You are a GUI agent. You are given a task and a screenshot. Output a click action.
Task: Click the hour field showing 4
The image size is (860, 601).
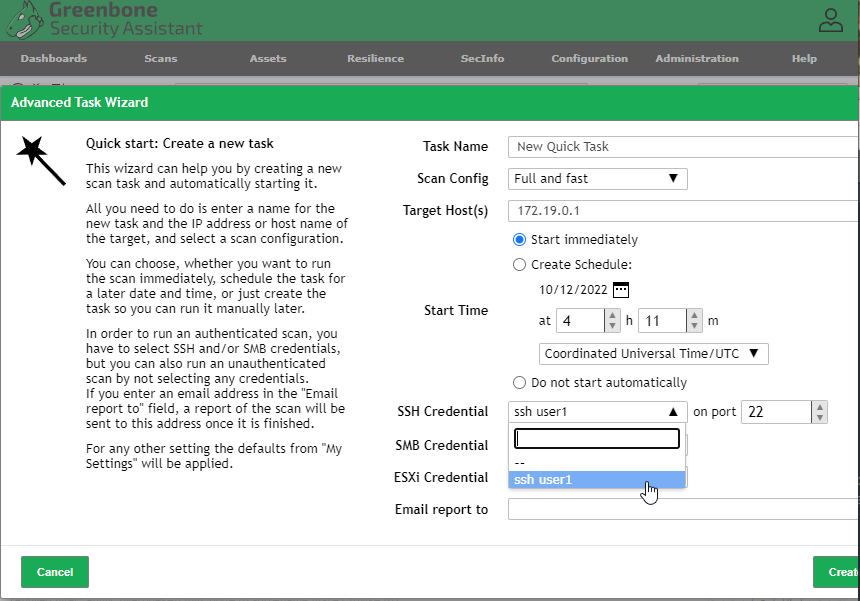581,321
